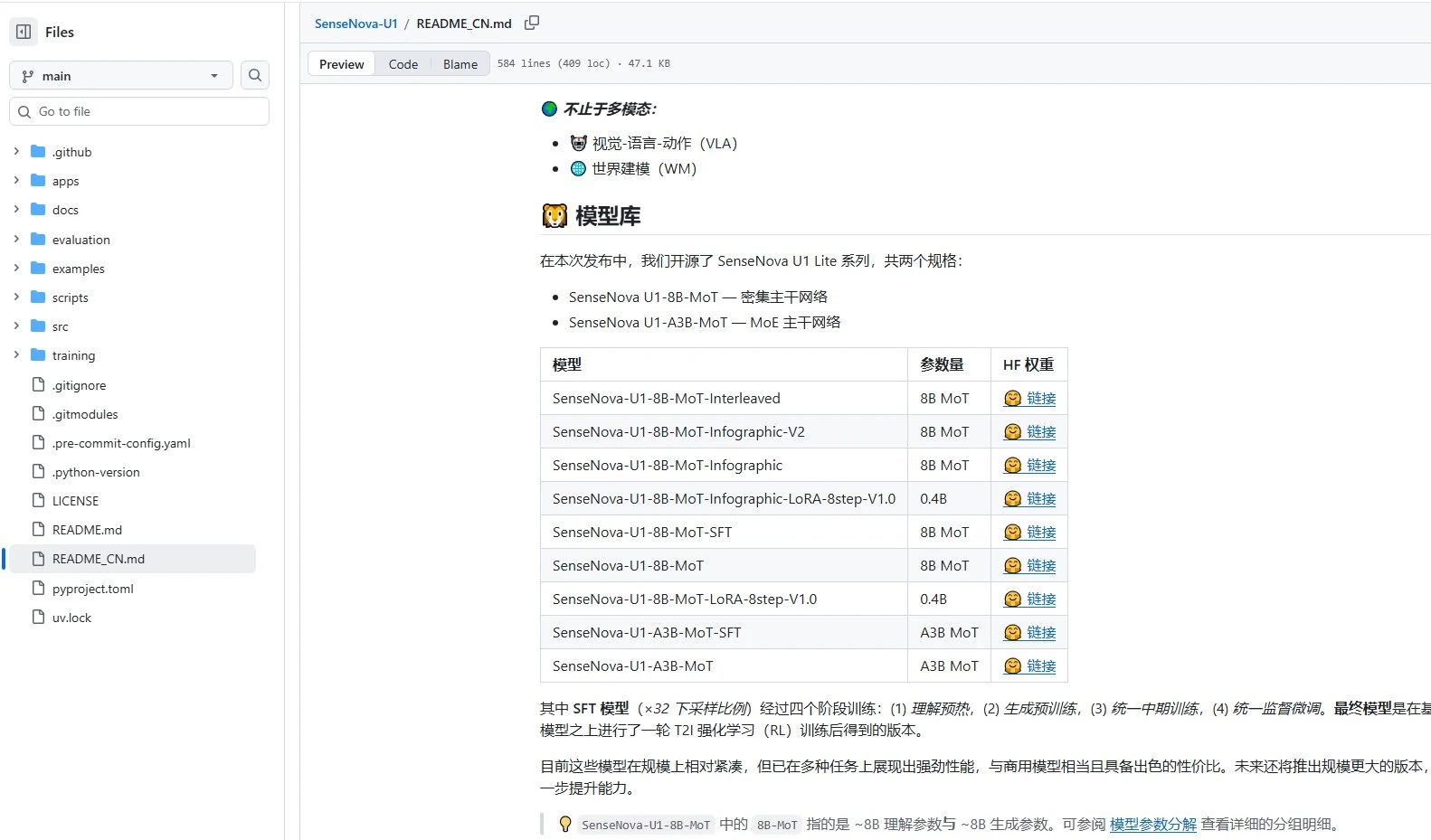Click the Go to file search field
Screen dimensions: 1431x840
point(139,111)
